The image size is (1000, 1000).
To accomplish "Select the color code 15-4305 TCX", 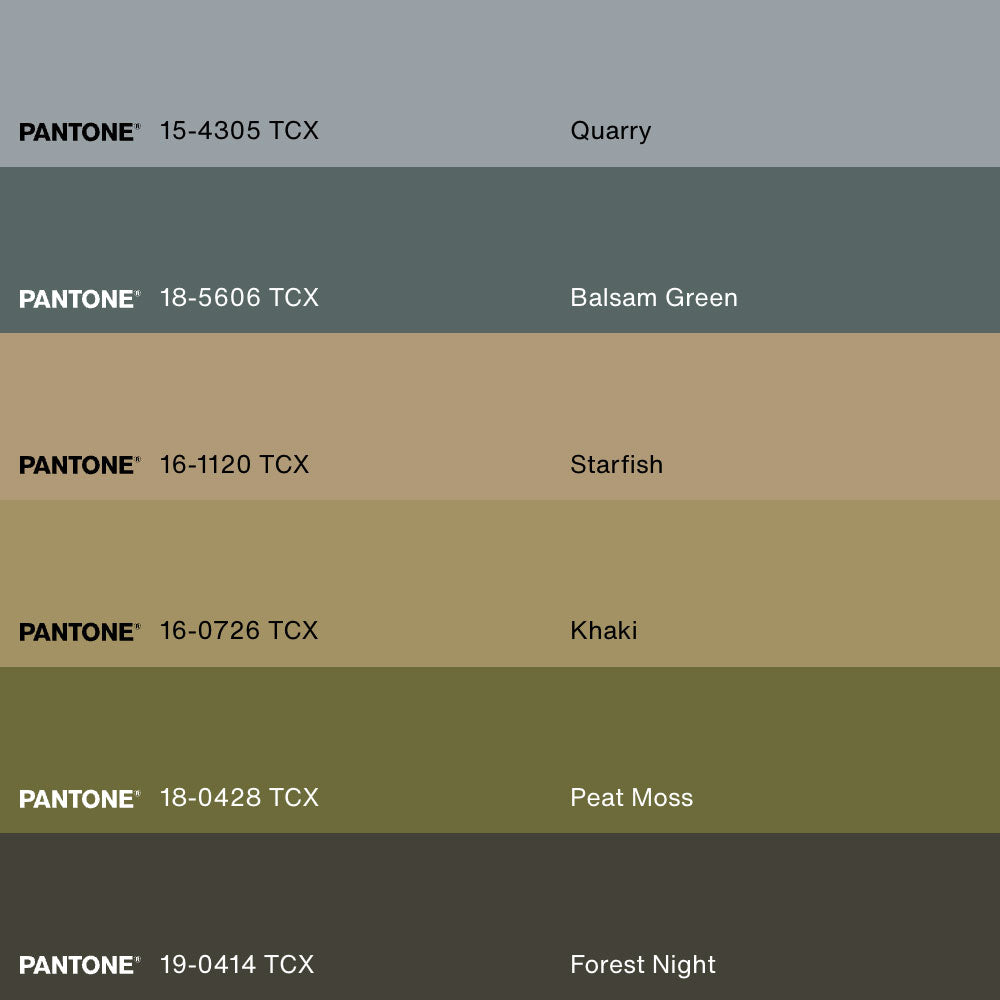I will point(239,131).
